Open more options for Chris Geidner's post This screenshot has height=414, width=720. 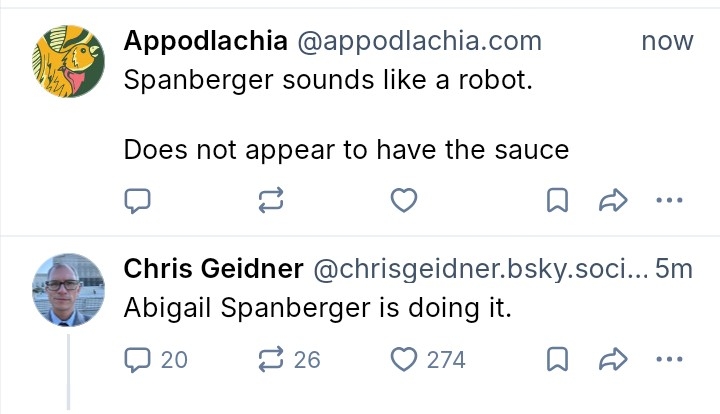point(666,359)
